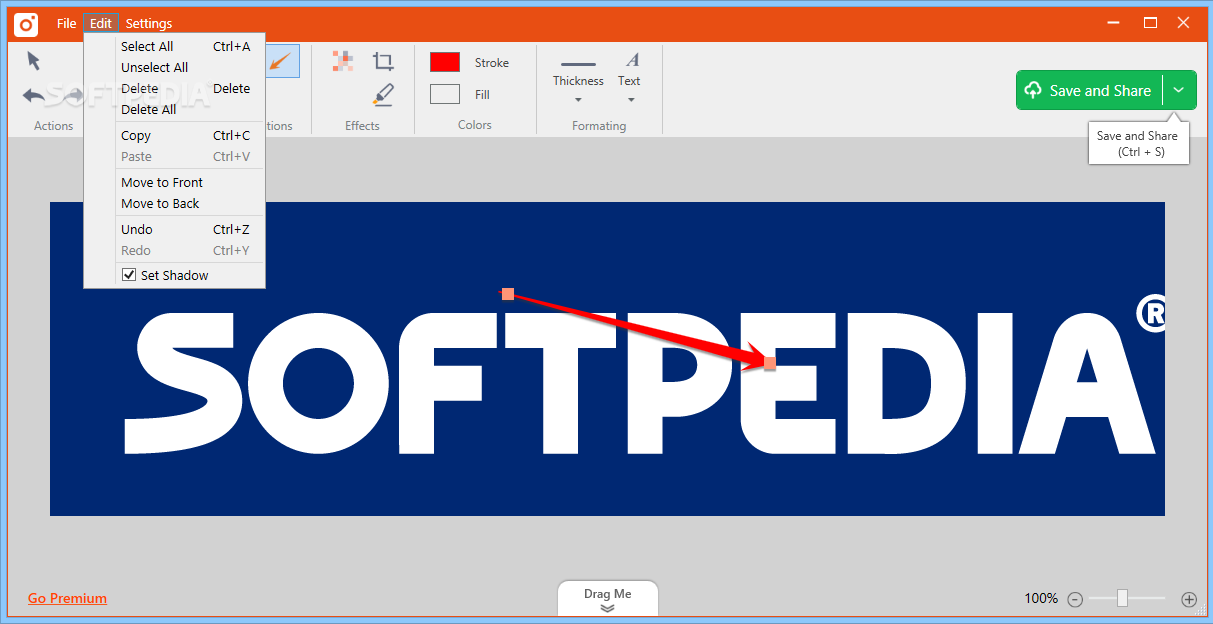Apply the pixelate blur effect

pyautogui.click(x=343, y=61)
